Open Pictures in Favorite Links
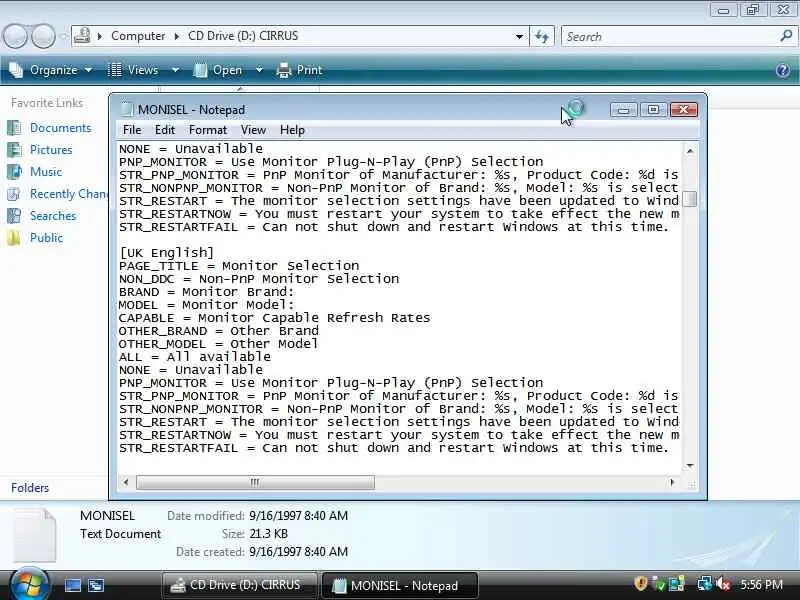This screenshot has width=800, height=600. click(x=51, y=149)
